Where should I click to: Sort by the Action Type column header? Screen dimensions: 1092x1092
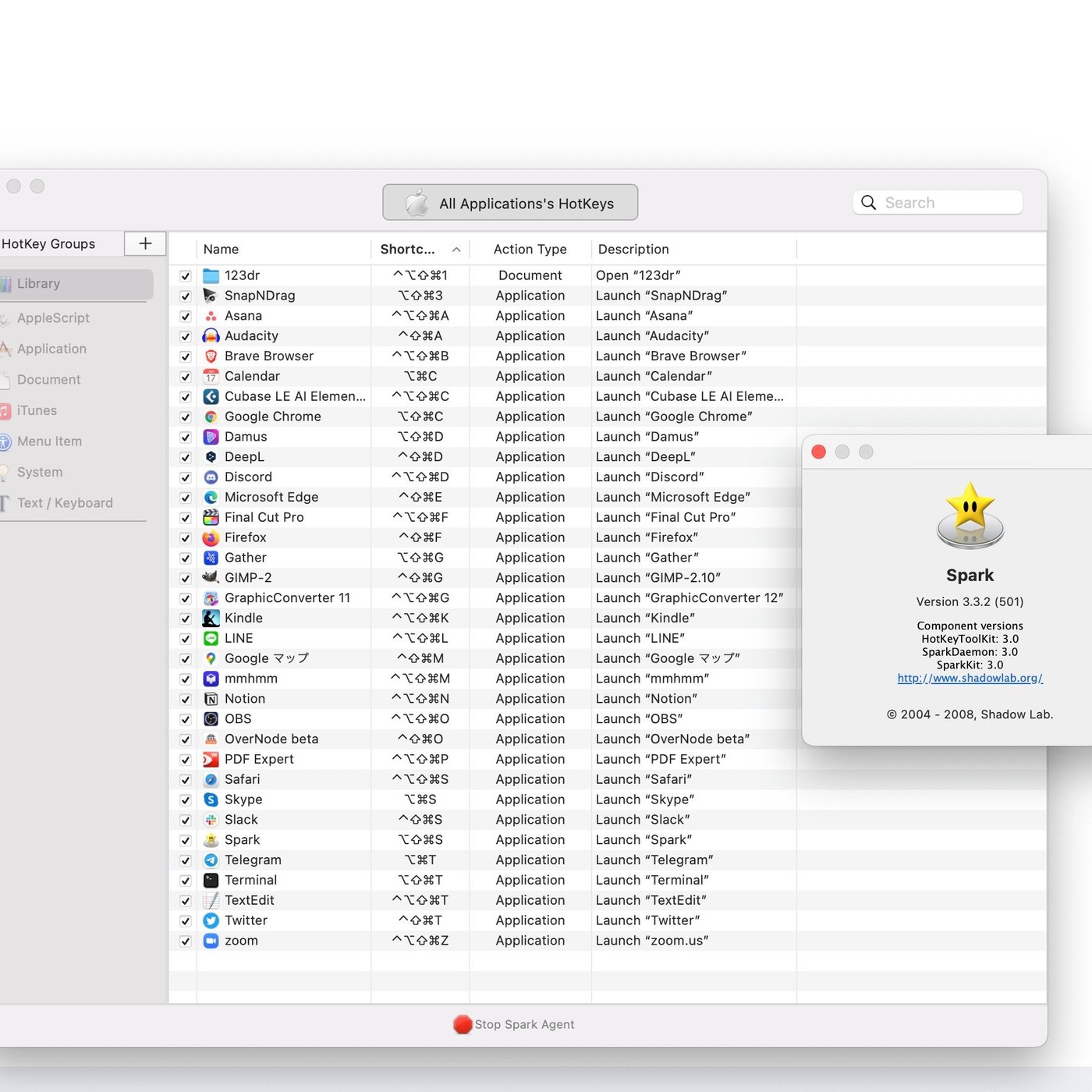pos(530,250)
